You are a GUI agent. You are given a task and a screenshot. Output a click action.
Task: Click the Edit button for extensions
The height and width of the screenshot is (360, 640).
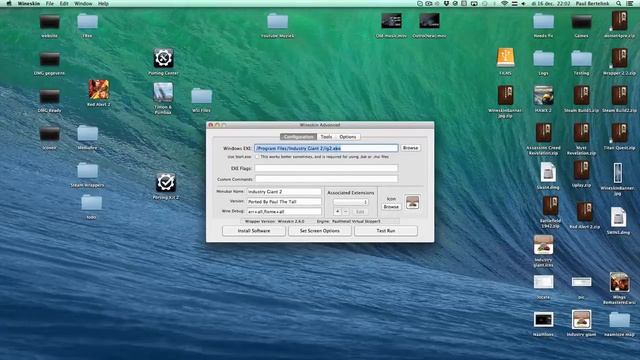tap(360, 211)
